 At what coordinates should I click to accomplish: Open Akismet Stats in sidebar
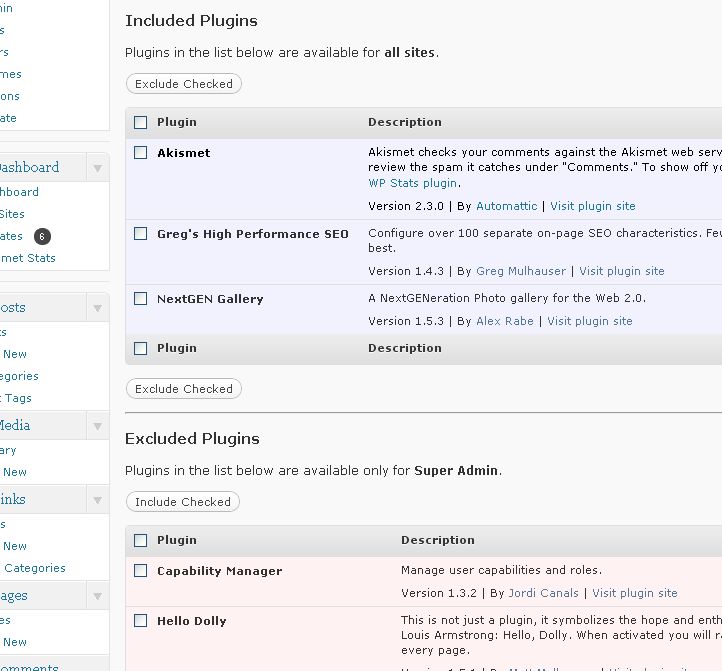point(28,258)
